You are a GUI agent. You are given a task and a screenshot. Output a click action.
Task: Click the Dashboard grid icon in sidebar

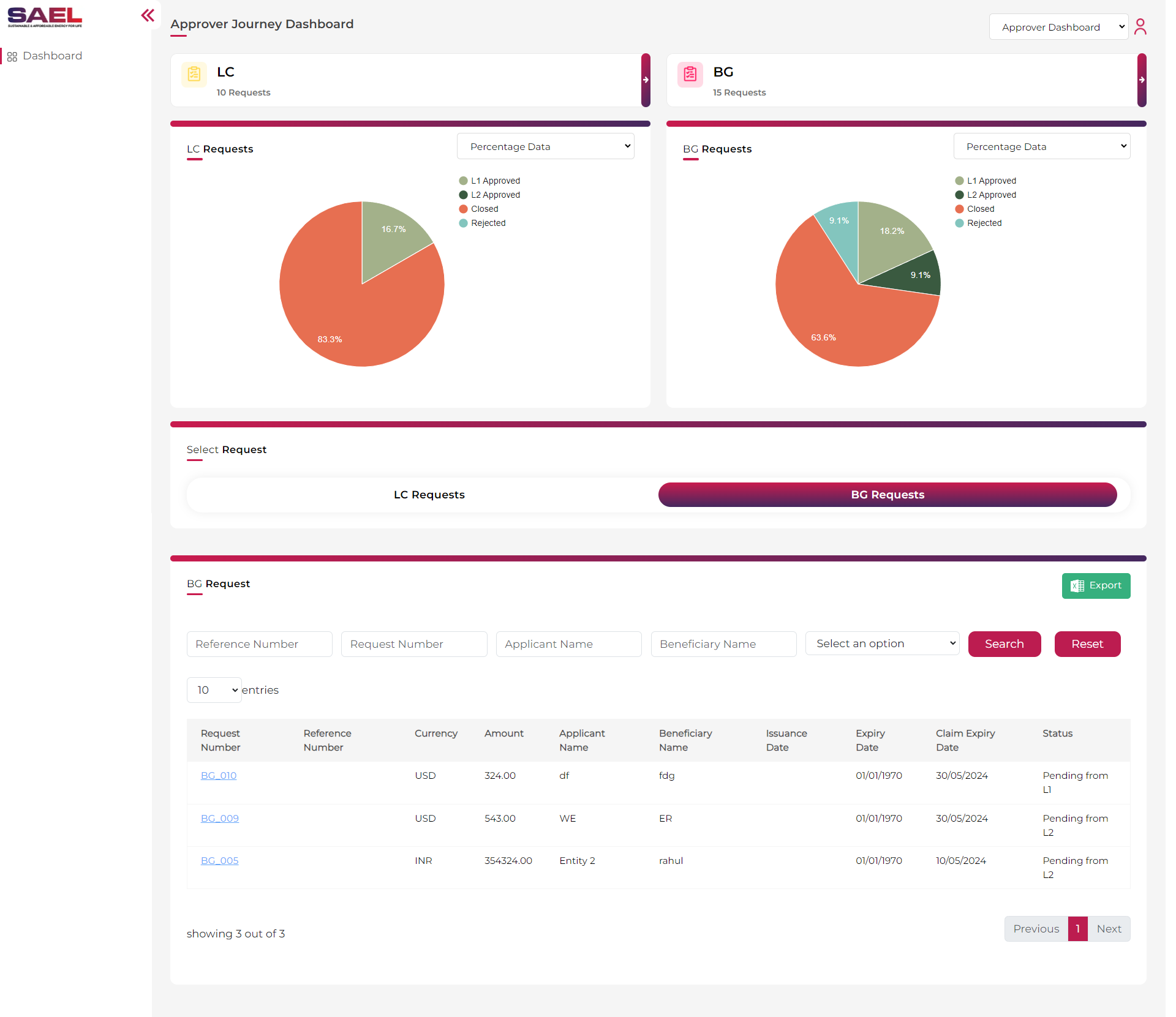pyautogui.click(x=12, y=56)
